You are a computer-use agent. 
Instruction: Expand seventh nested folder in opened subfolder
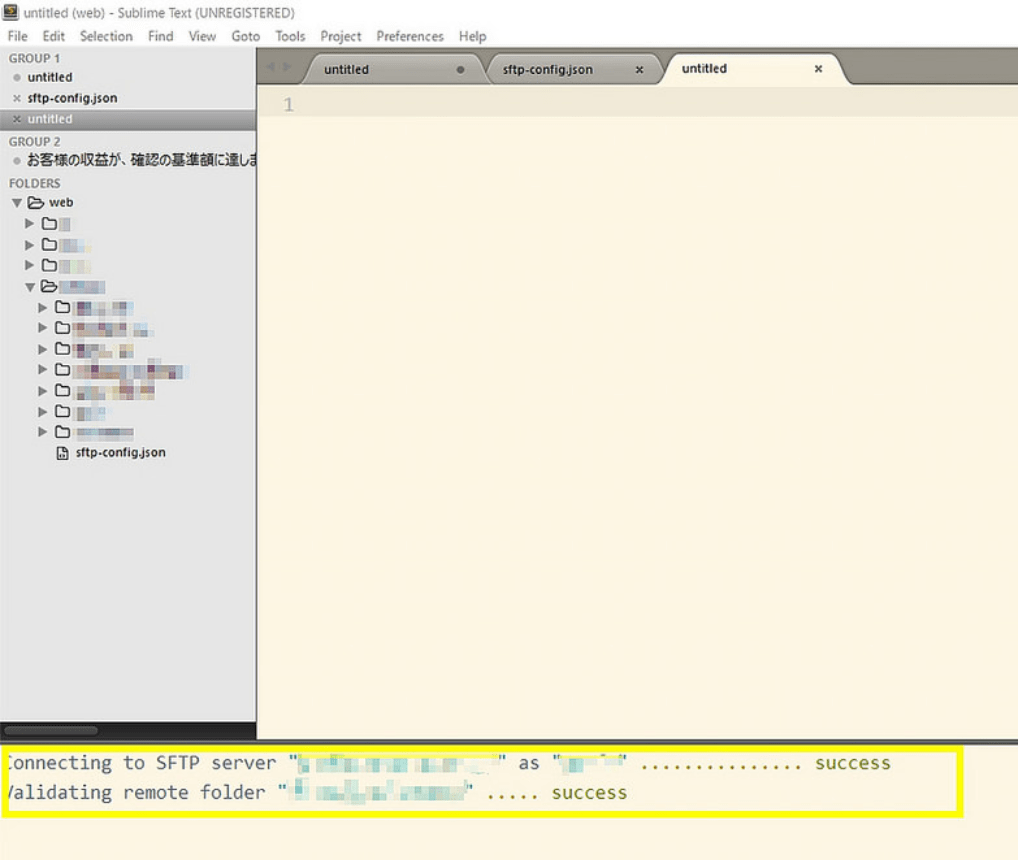[x=43, y=432]
